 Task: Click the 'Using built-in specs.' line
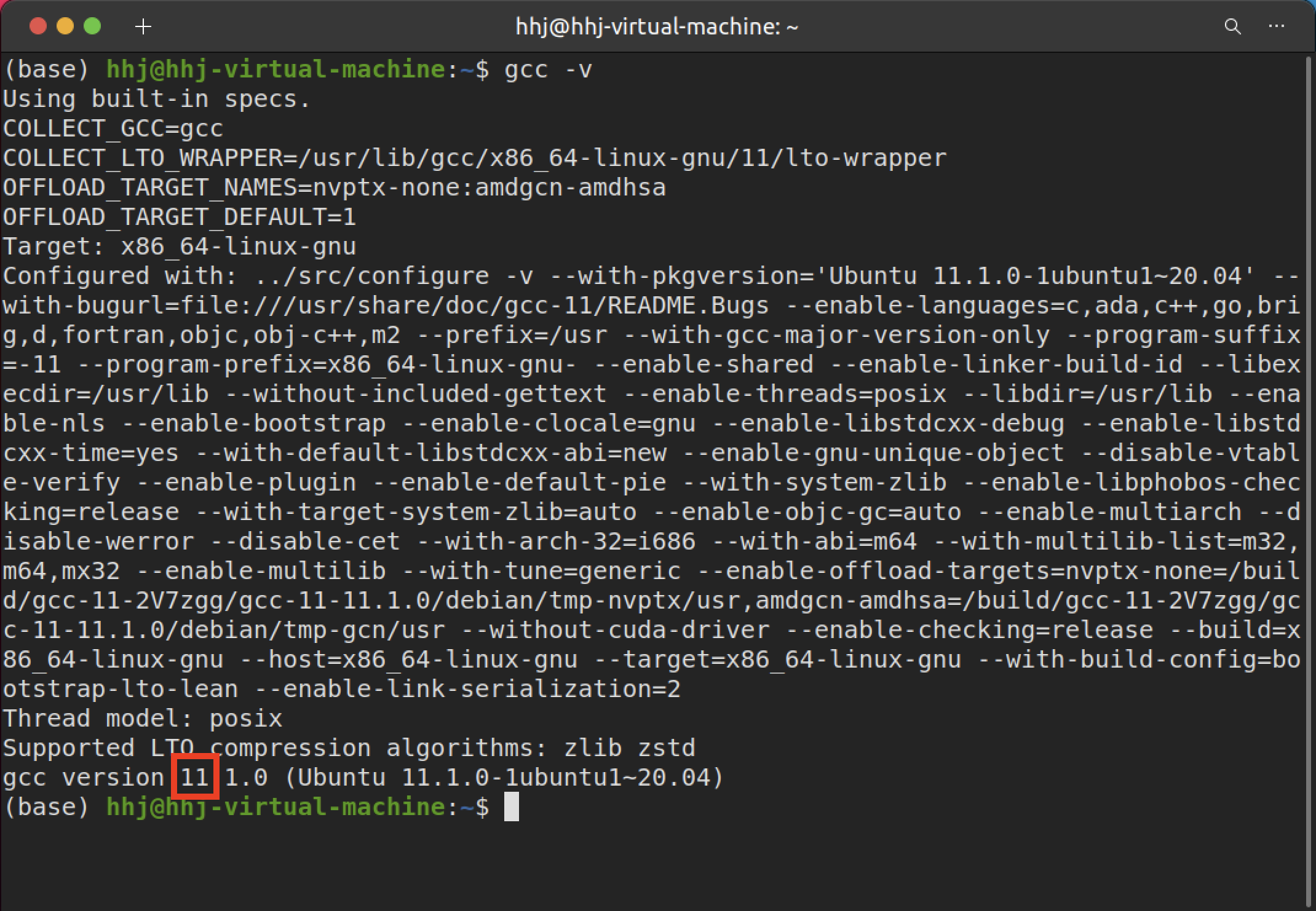[x=157, y=99]
